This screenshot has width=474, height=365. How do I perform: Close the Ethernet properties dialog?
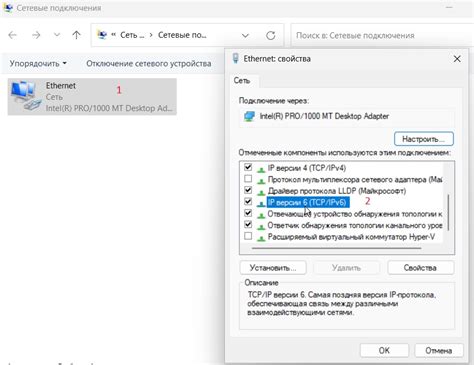[457, 59]
